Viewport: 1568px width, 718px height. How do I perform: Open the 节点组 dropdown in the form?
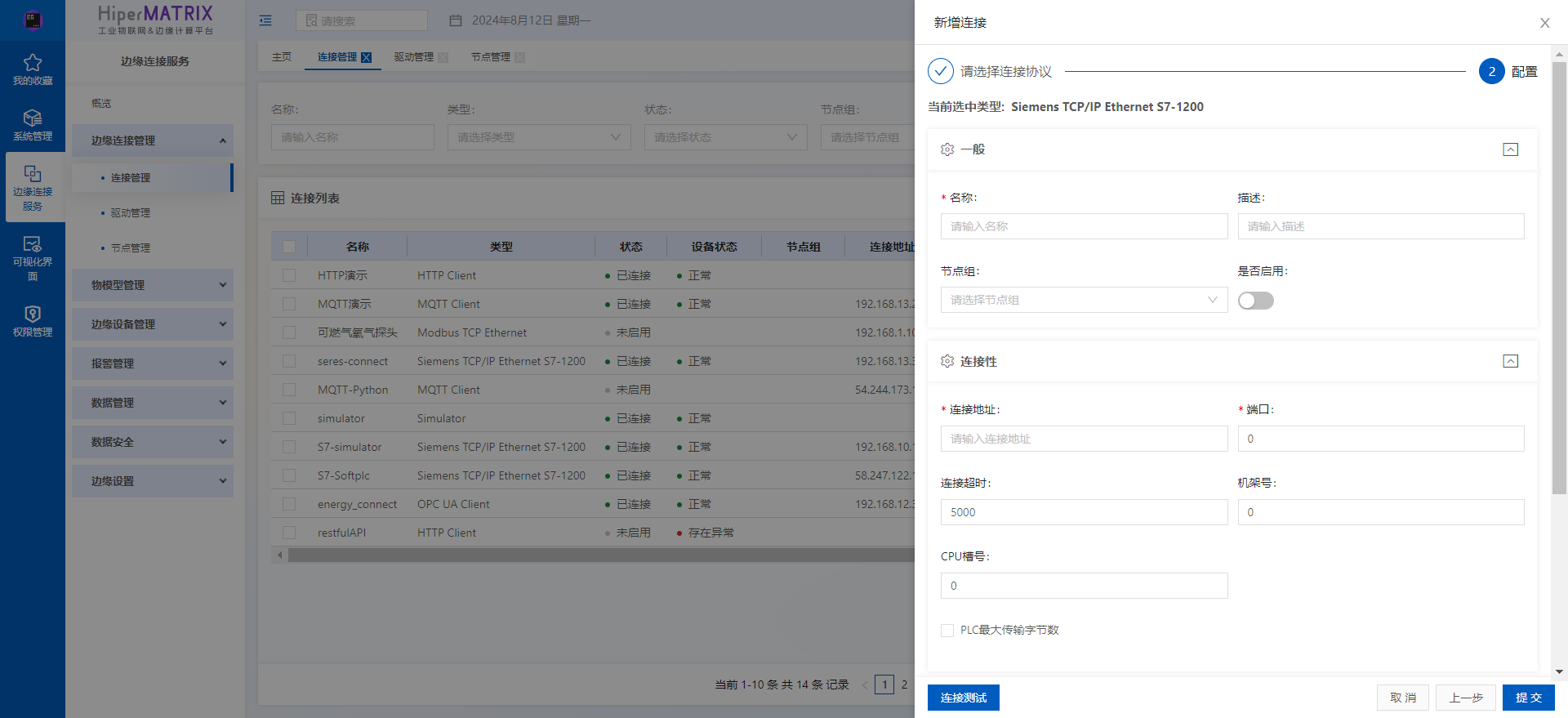click(x=1084, y=300)
